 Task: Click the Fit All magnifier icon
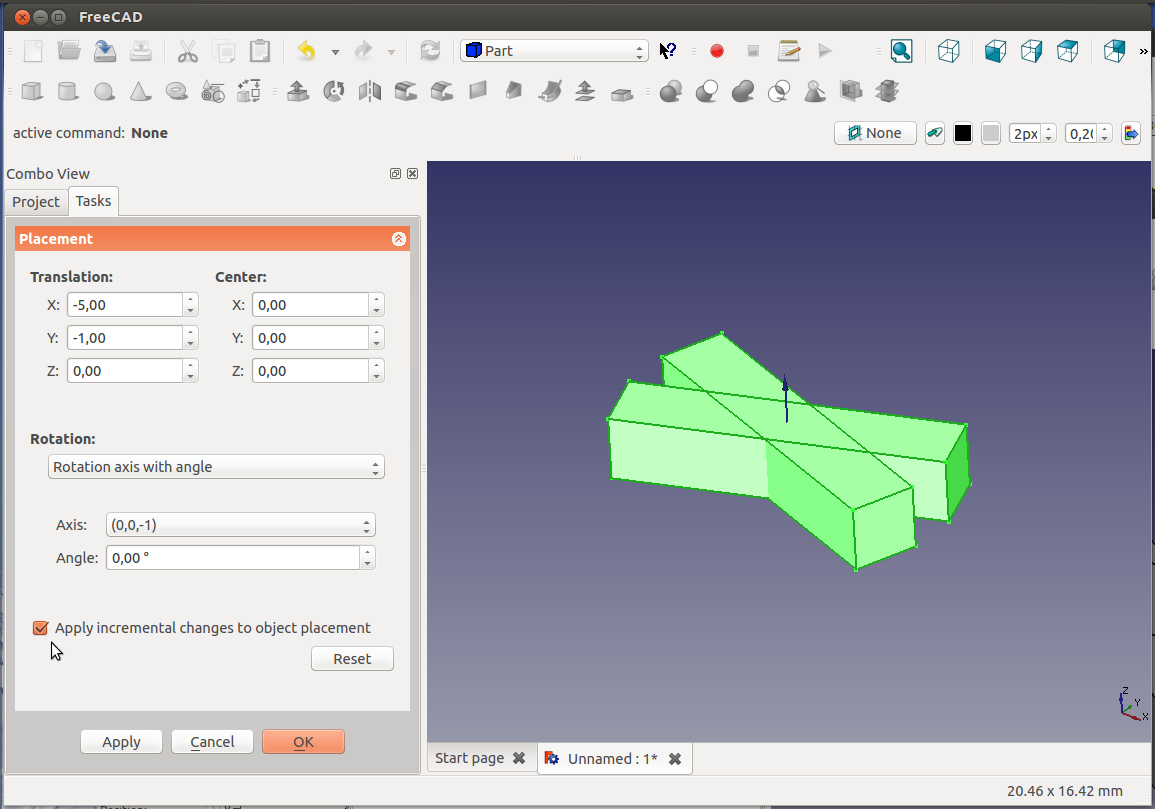pyautogui.click(x=901, y=51)
